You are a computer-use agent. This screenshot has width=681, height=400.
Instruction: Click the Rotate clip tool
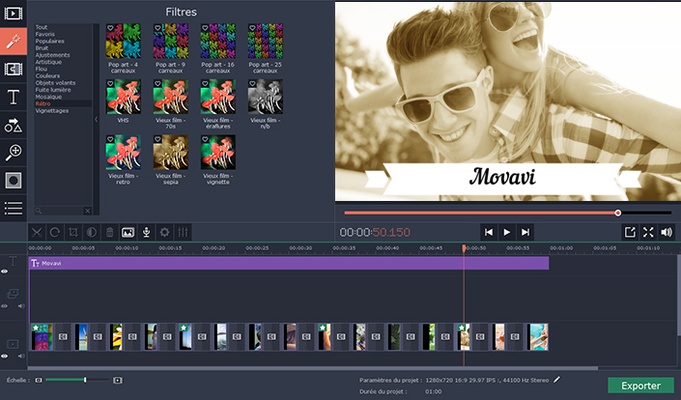[55, 232]
